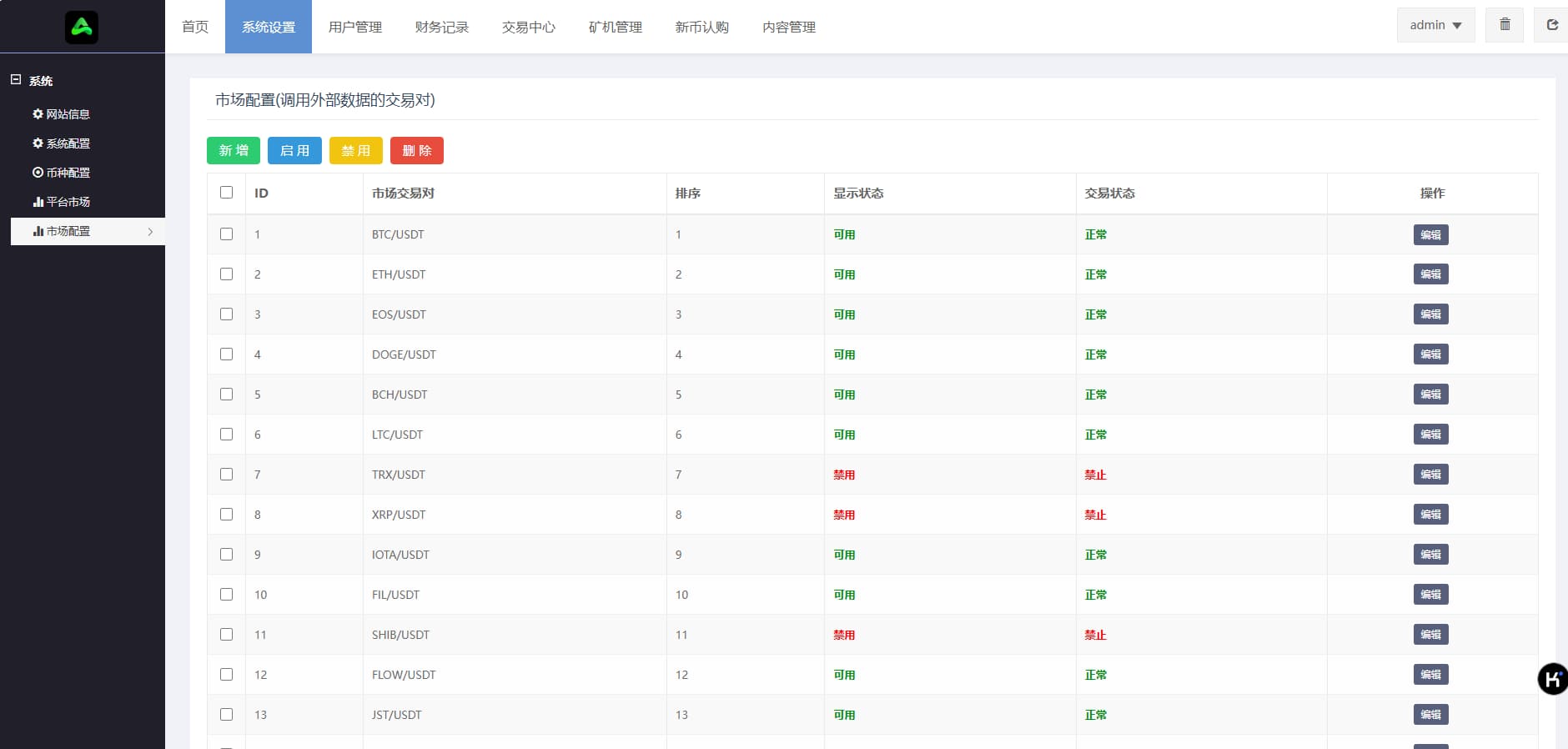Click the chevron next to 市场配置
Screen dimensions: 1568x749
click(x=150, y=232)
